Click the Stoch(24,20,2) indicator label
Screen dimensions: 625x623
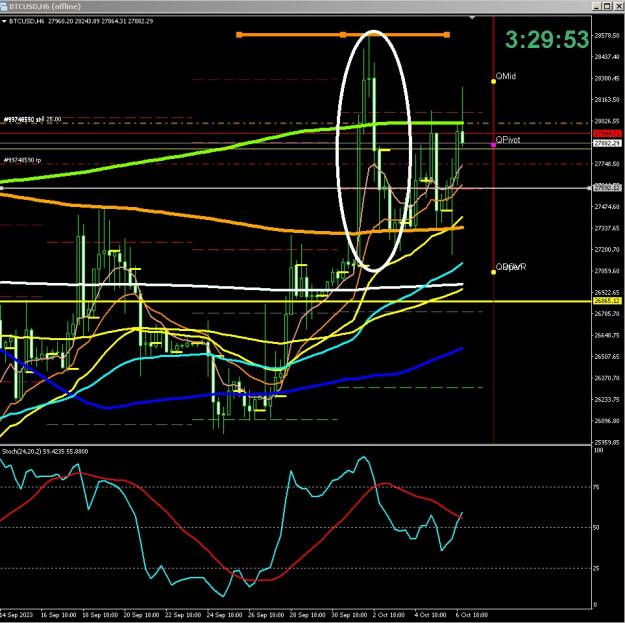click(x=45, y=452)
